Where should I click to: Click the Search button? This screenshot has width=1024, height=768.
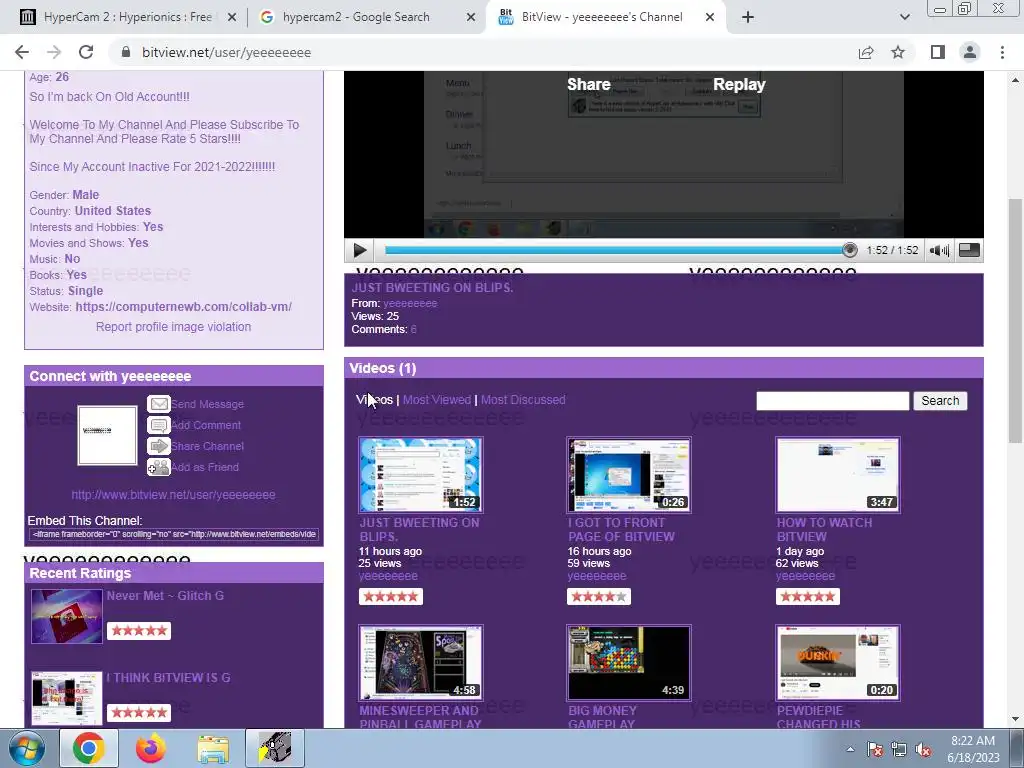coord(940,401)
